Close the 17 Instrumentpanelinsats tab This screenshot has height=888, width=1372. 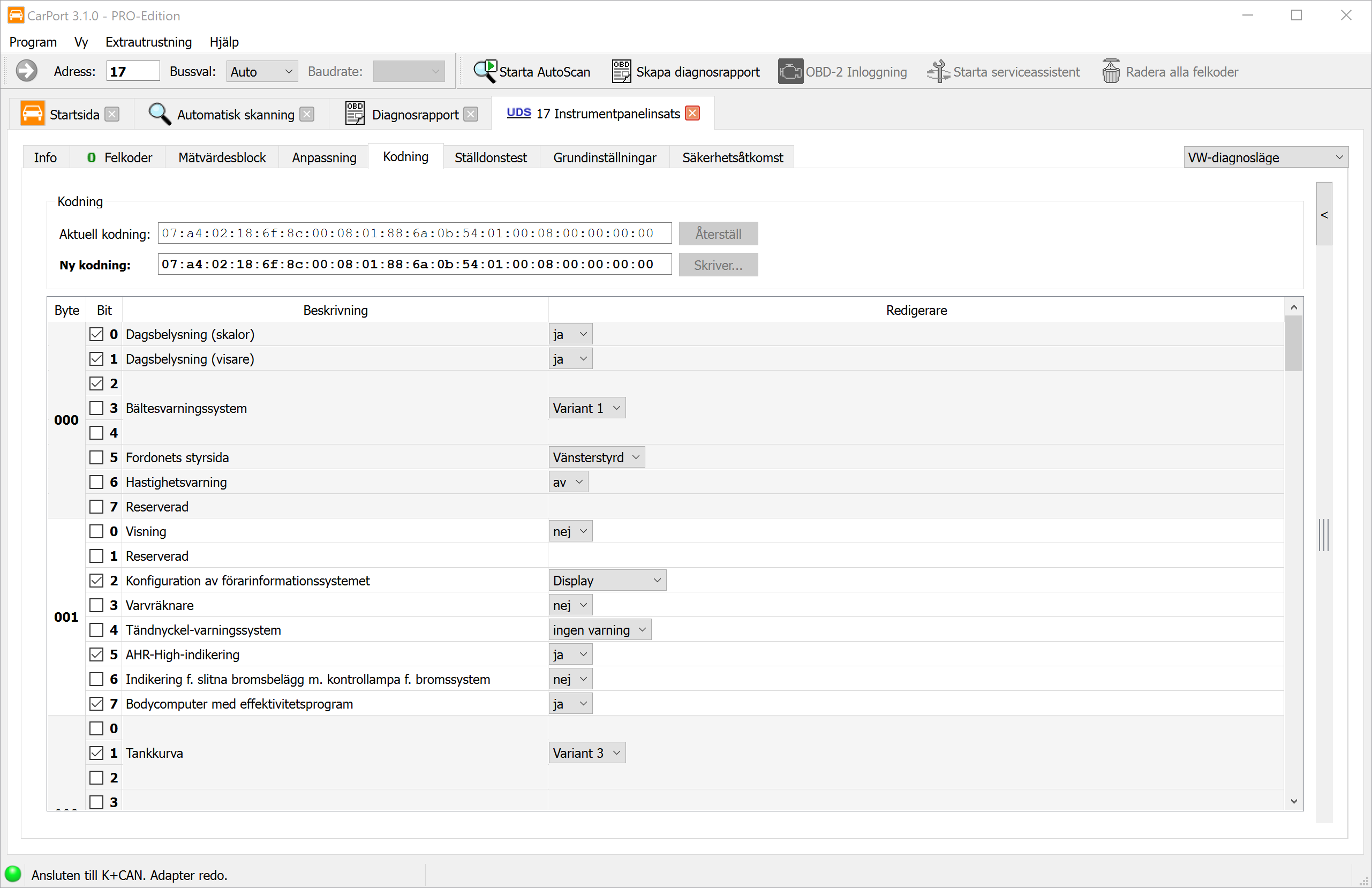(x=692, y=114)
